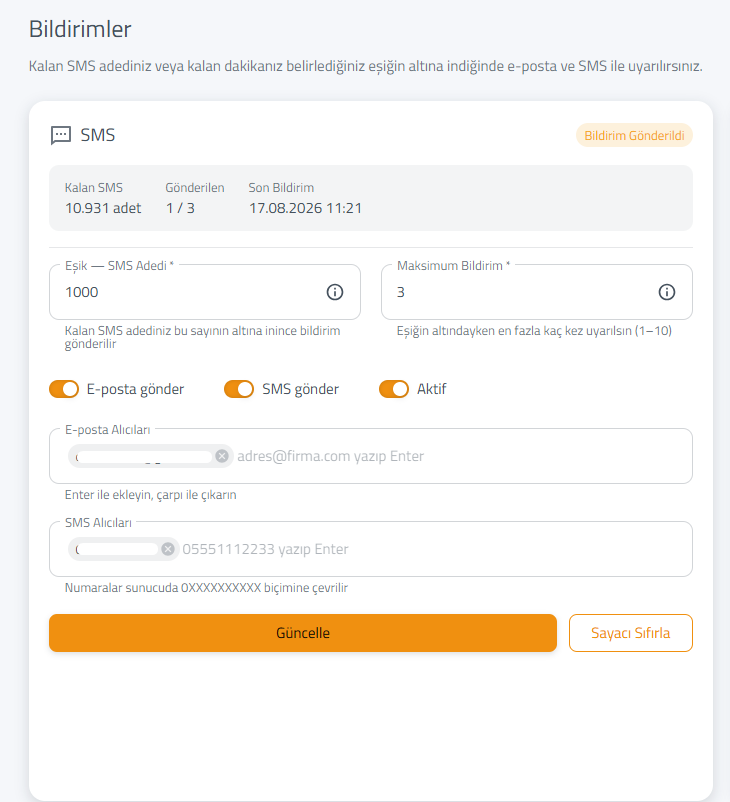Disable the Aktif switch
Image resolution: width=730 pixels, height=802 pixels.
tap(394, 389)
